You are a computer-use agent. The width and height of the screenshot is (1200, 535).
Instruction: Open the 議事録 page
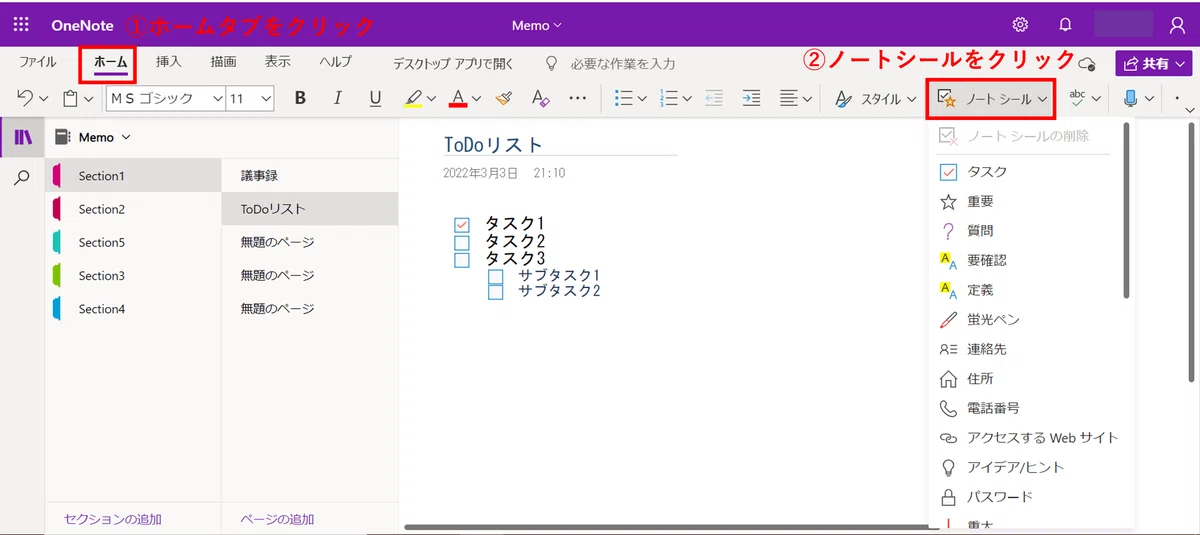[x=310, y=176]
